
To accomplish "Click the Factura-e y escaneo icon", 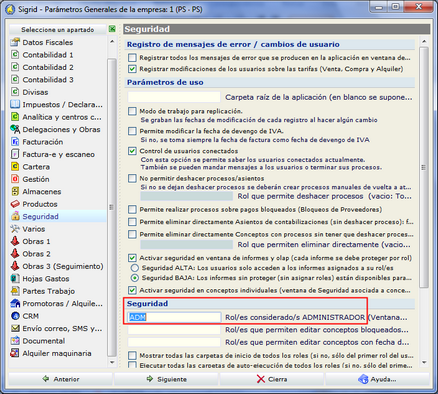I will point(15,154).
